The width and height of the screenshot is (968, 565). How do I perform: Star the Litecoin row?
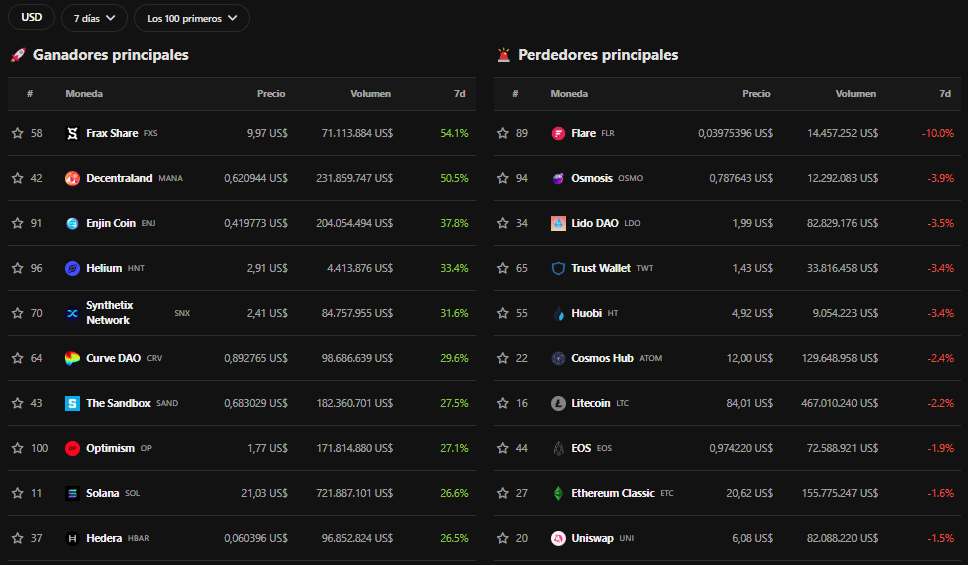coord(503,403)
